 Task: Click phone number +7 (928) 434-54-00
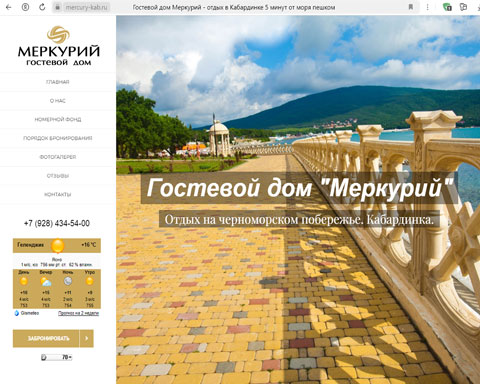[57, 223]
